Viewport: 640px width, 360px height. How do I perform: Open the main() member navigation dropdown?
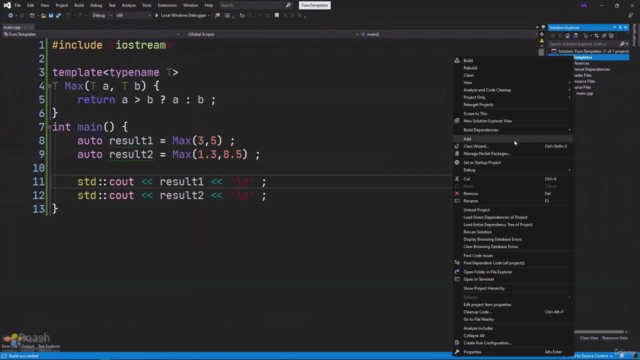point(449,34)
